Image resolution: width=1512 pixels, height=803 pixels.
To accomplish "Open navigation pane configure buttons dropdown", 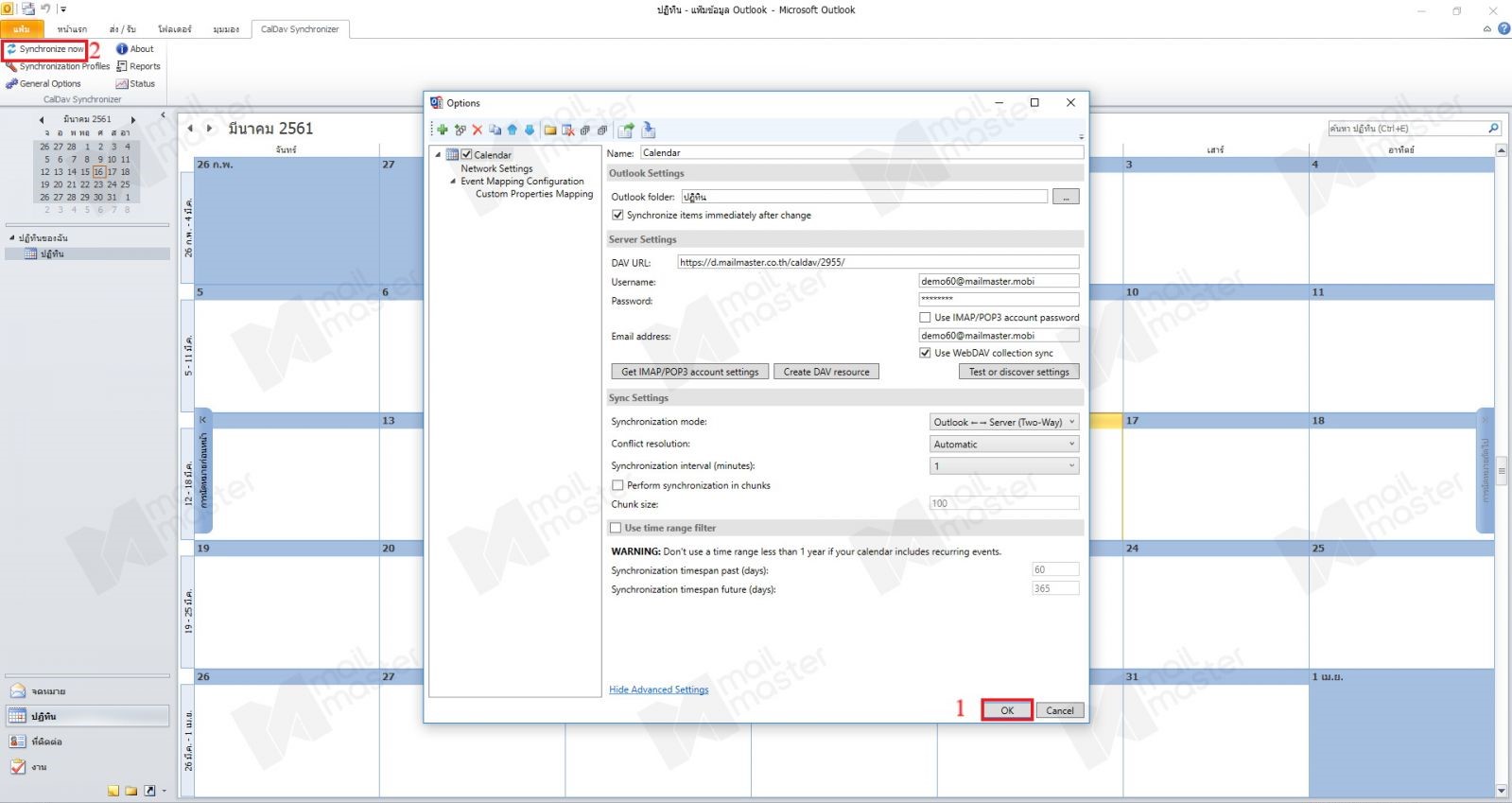I will (x=164, y=791).
